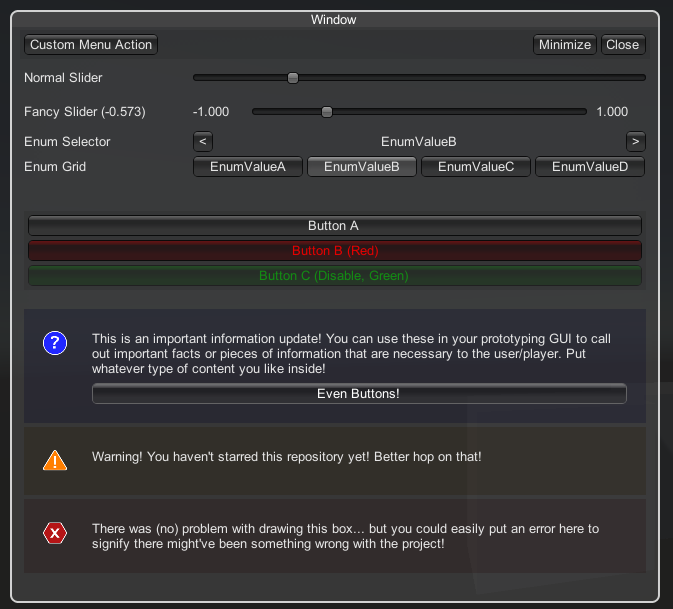
Task: Select EnumValueD in the Enum Grid
Action: point(590,167)
